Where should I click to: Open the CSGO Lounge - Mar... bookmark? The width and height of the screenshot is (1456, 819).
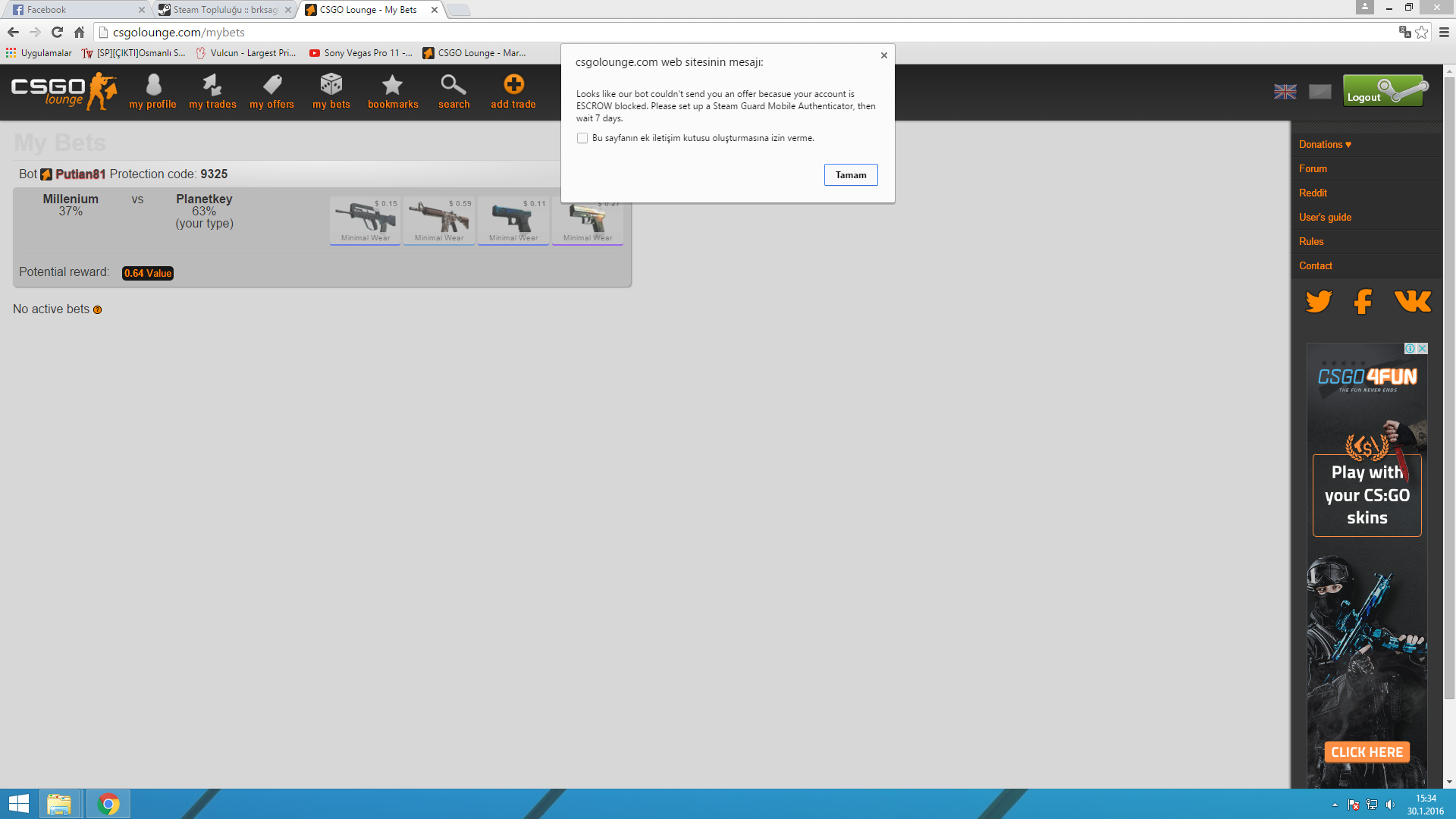475,53
